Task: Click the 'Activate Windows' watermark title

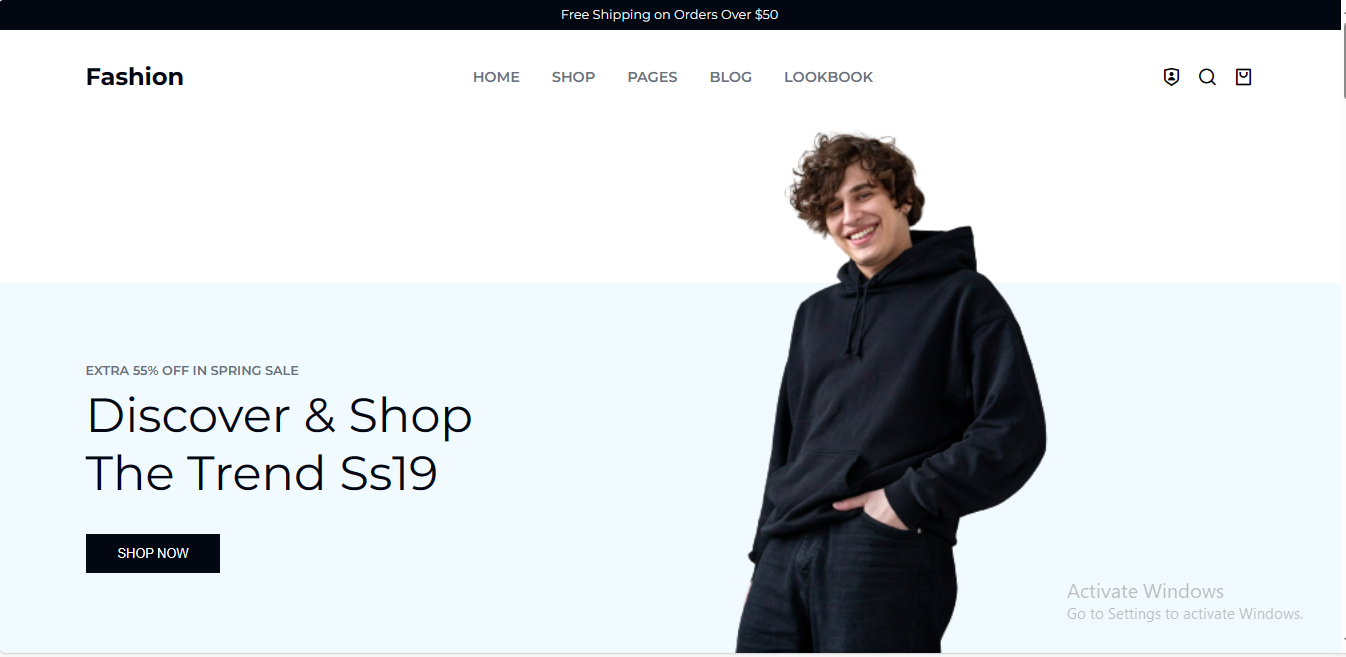Action: [x=1145, y=591]
